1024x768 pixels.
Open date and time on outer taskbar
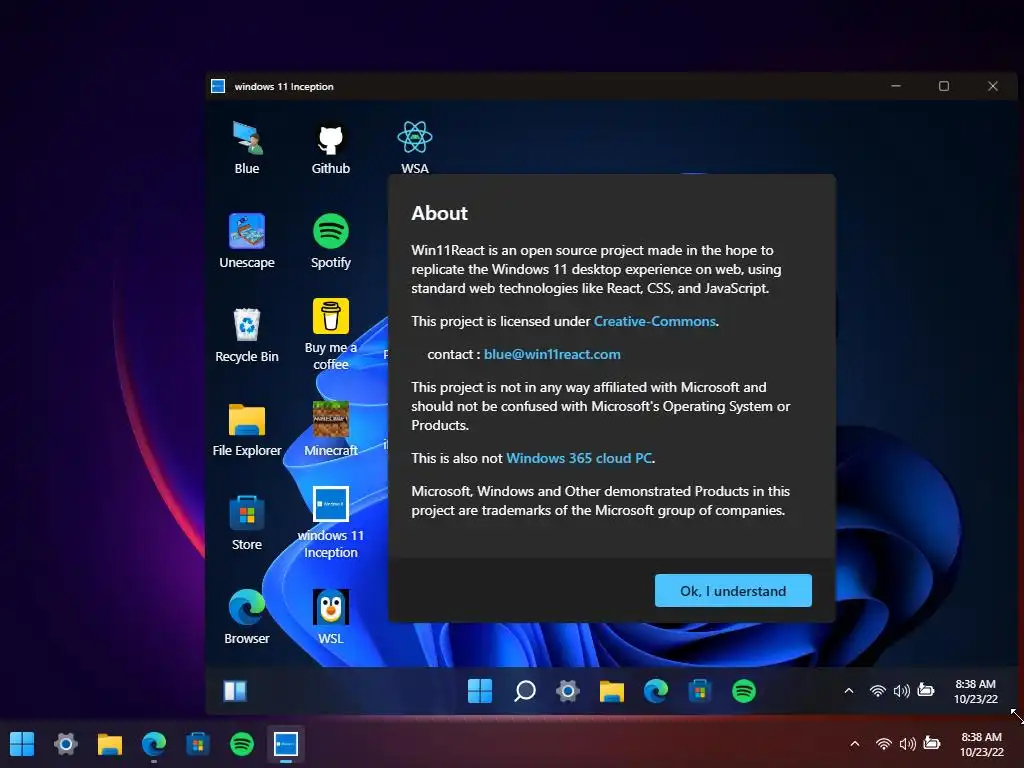(982, 744)
